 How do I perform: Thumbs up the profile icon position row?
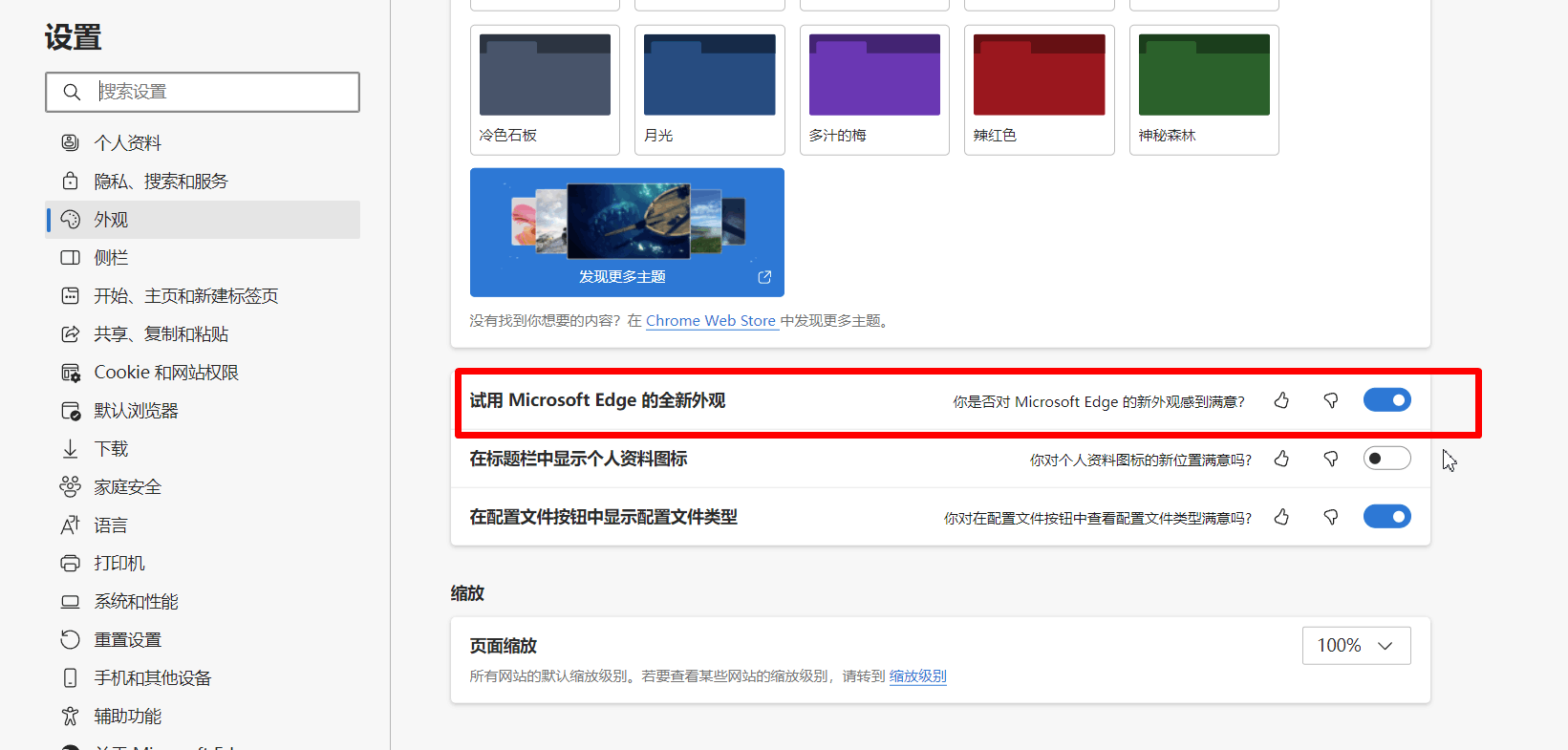(x=1281, y=459)
